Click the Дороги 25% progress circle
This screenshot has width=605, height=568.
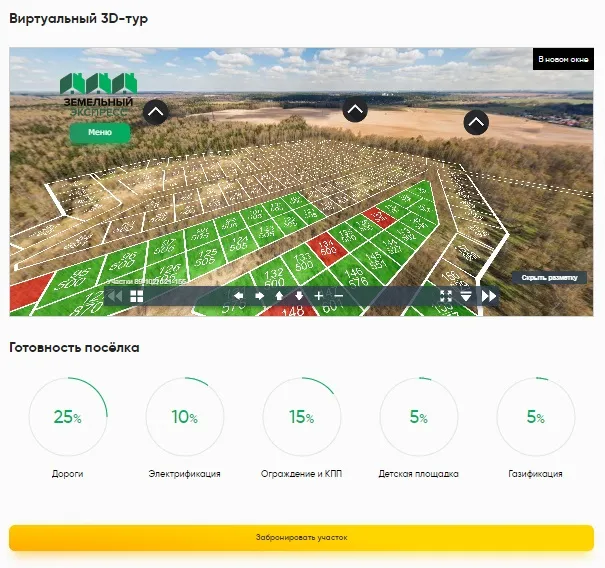click(68, 417)
